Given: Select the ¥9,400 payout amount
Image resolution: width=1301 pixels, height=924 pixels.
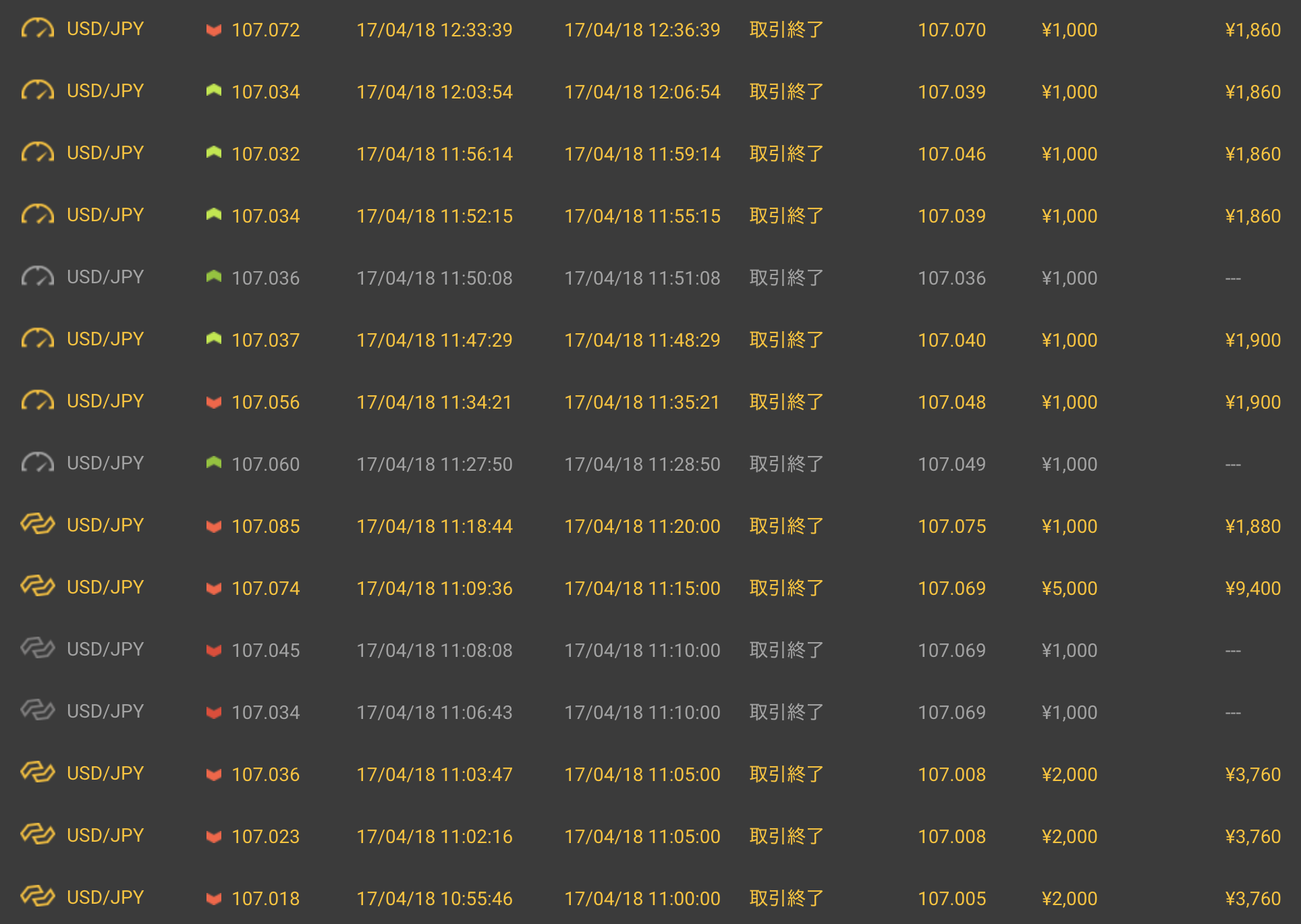Looking at the screenshot, I should [1252, 588].
